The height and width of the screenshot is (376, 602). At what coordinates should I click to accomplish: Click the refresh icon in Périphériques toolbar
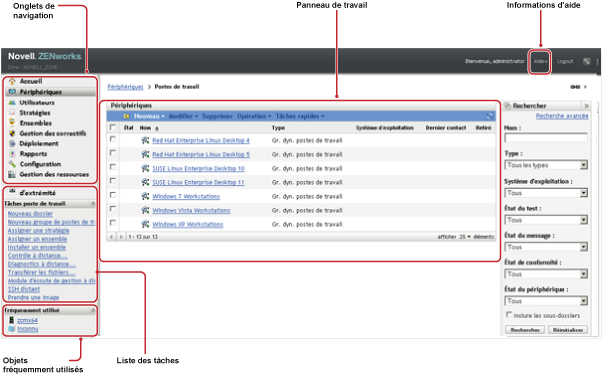[490, 116]
